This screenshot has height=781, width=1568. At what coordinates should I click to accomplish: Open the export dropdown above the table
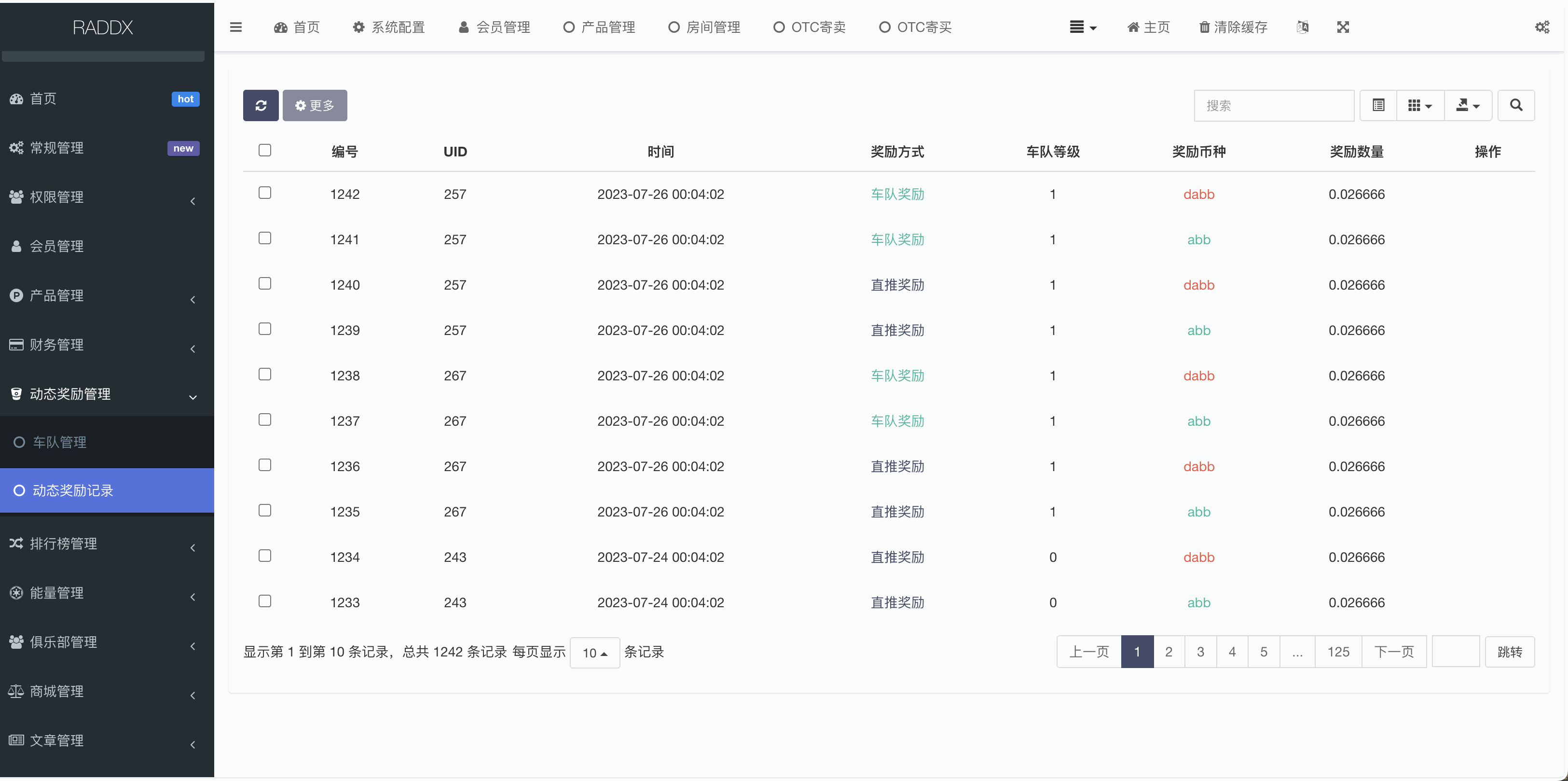(x=1468, y=105)
